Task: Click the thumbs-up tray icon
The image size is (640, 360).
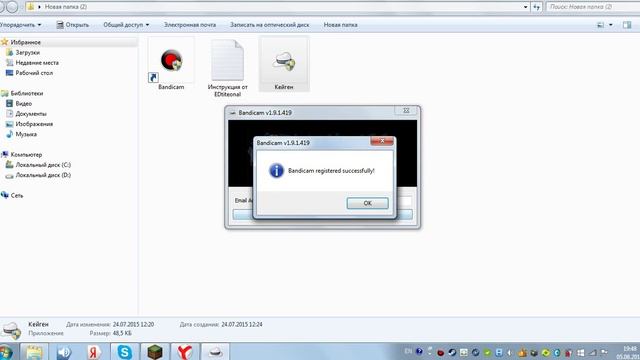Action: [522, 352]
